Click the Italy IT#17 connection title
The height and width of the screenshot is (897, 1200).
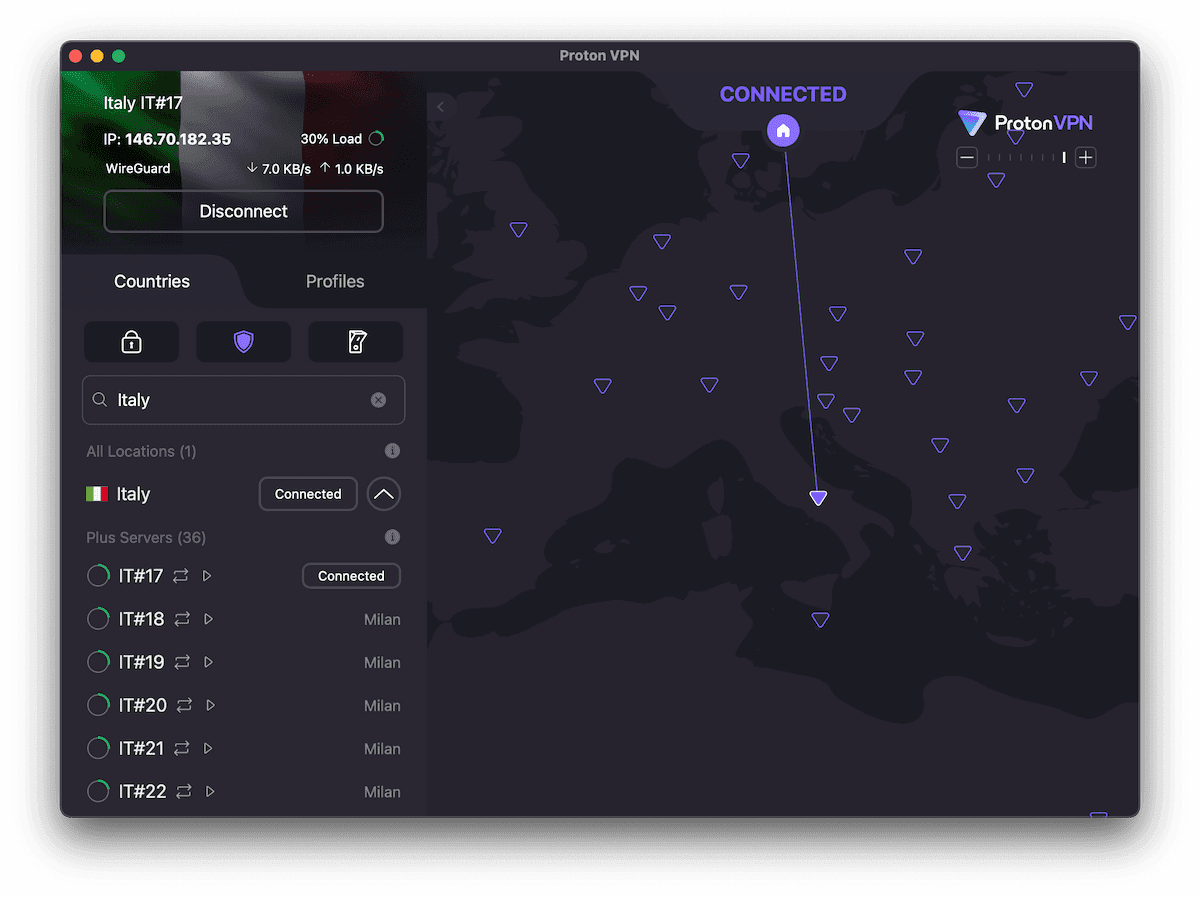pyautogui.click(x=143, y=103)
